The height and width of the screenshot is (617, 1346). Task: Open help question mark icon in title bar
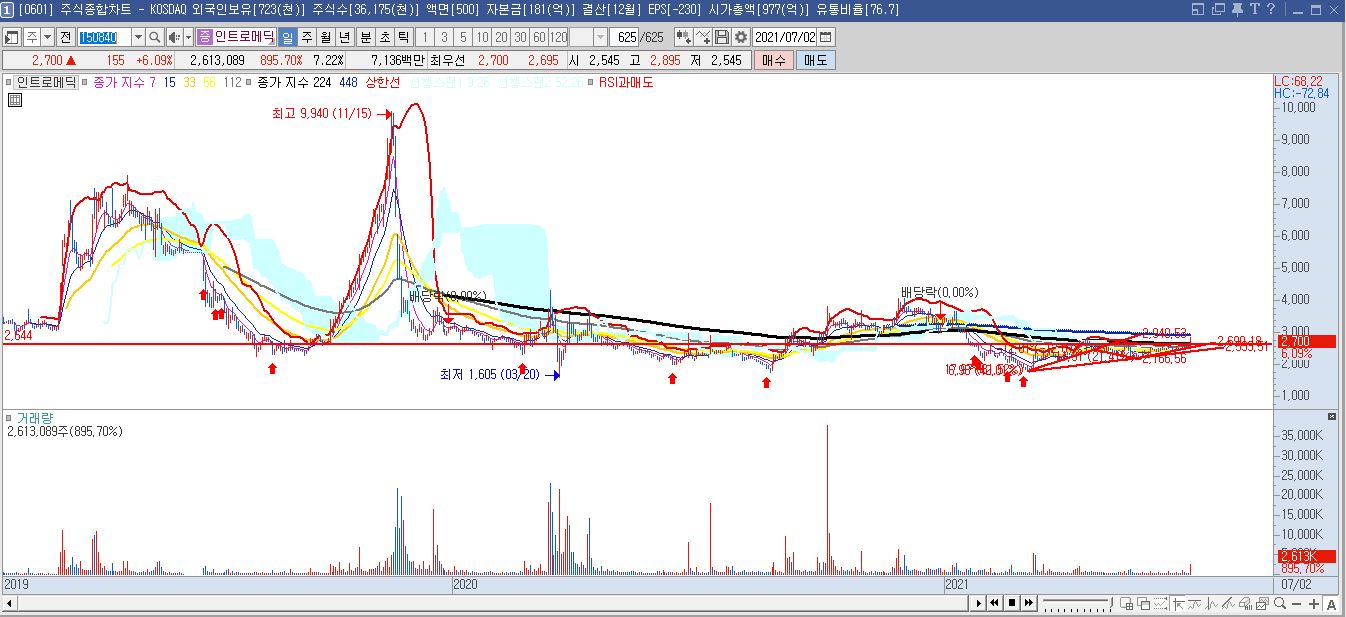tap(1270, 9)
